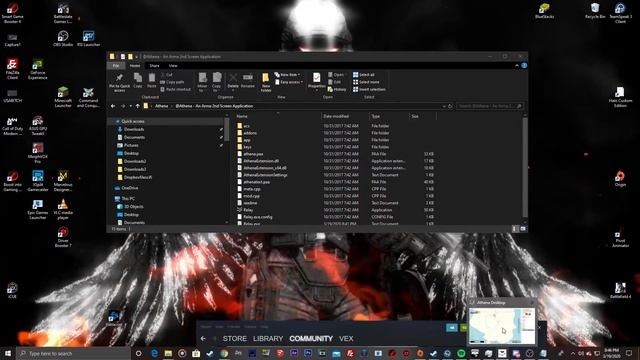Select the GeForce Experience desktop icon
Viewport: 640px width, 360px height.
pyautogui.click(x=38, y=69)
